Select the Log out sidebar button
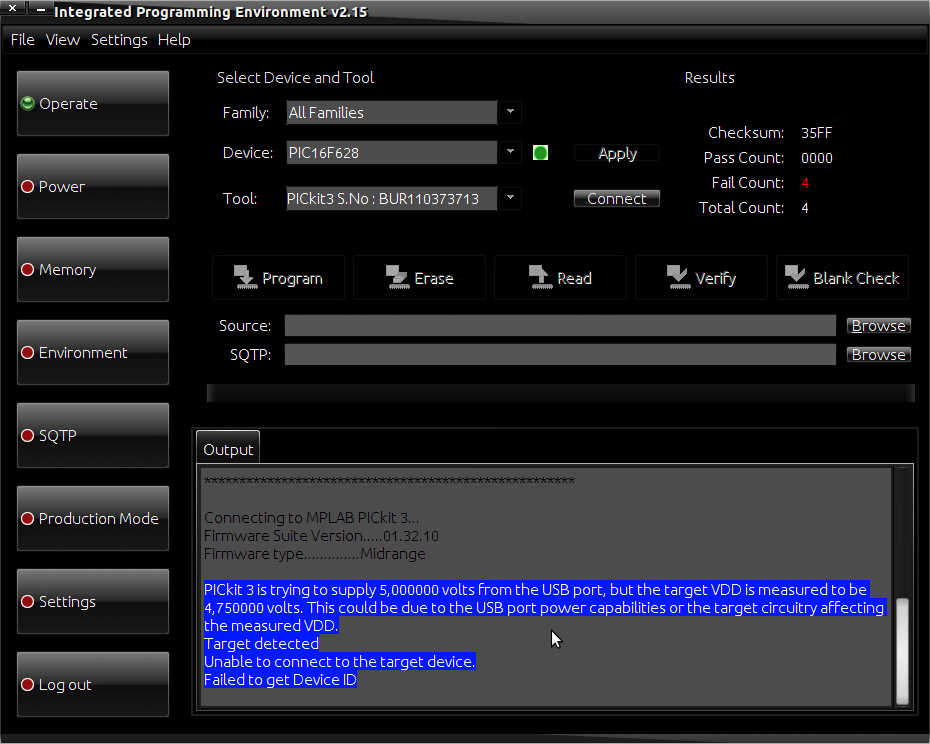The height and width of the screenshot is (744, 930). 93,685
